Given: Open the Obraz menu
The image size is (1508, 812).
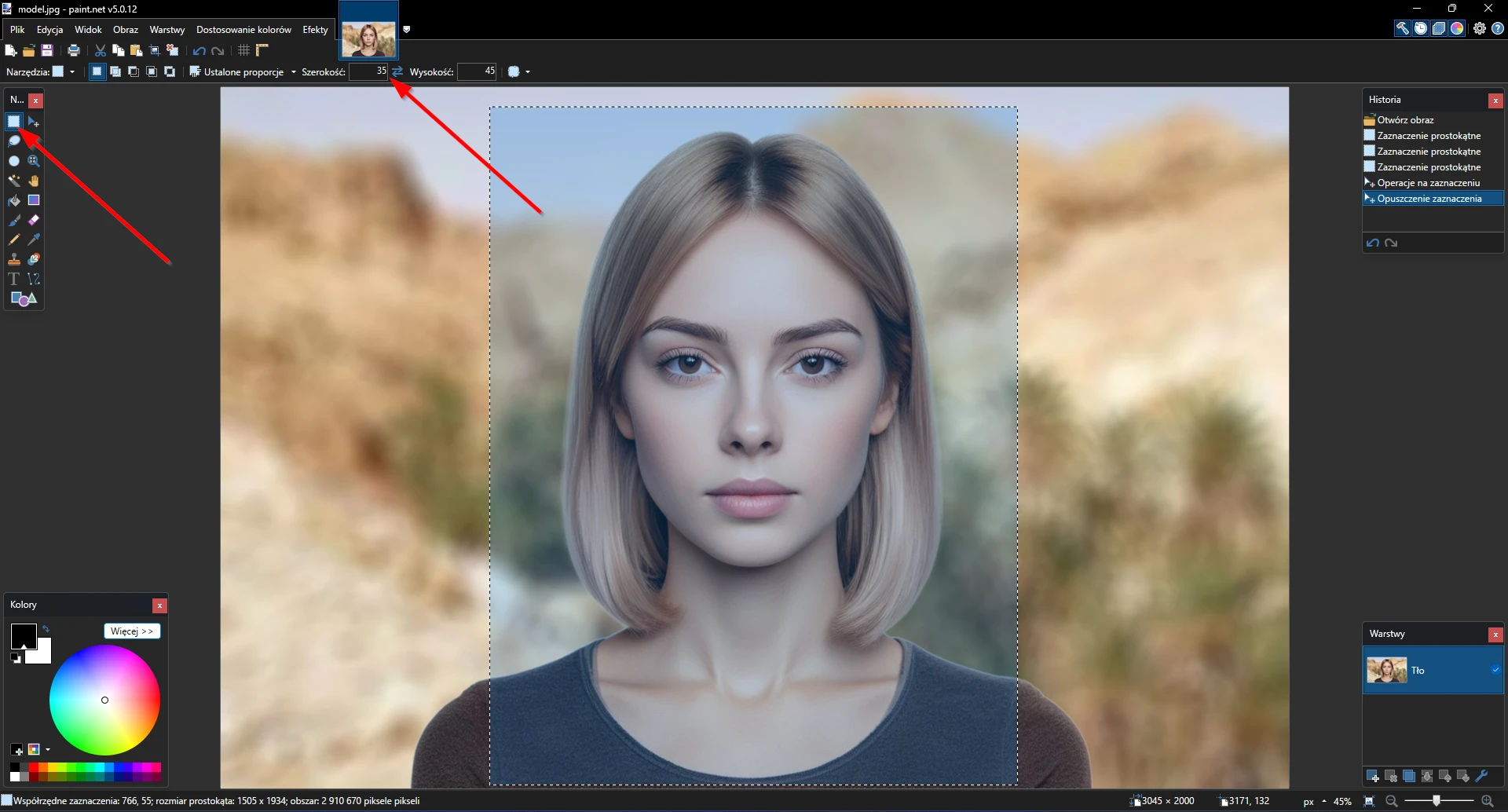Looking at the screenshot, I should point(126,30).
